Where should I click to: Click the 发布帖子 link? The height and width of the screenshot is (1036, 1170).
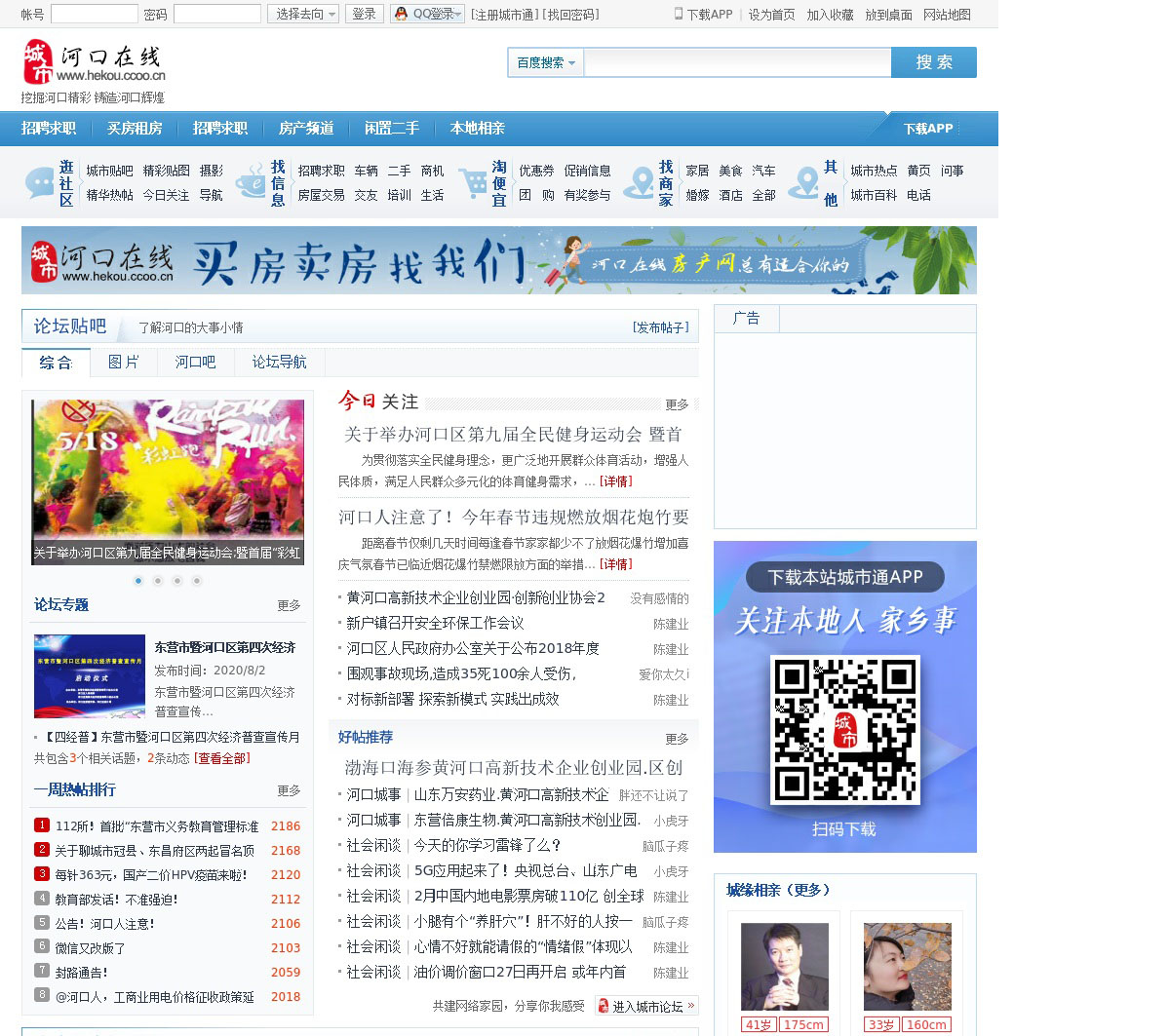(x=660, y=327)
